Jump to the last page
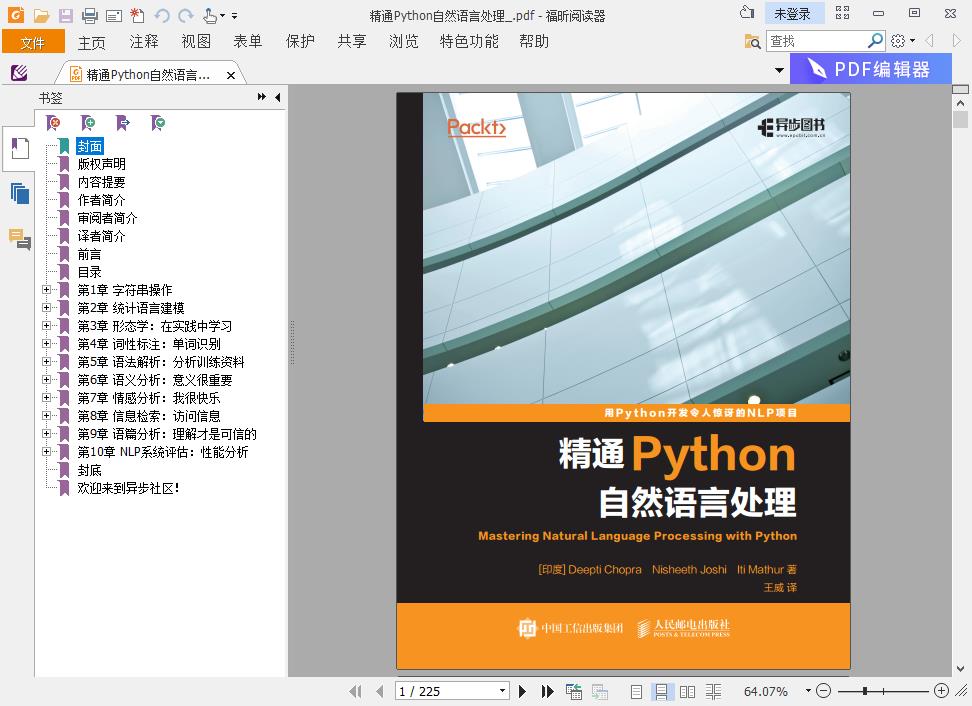 (547, 691)
